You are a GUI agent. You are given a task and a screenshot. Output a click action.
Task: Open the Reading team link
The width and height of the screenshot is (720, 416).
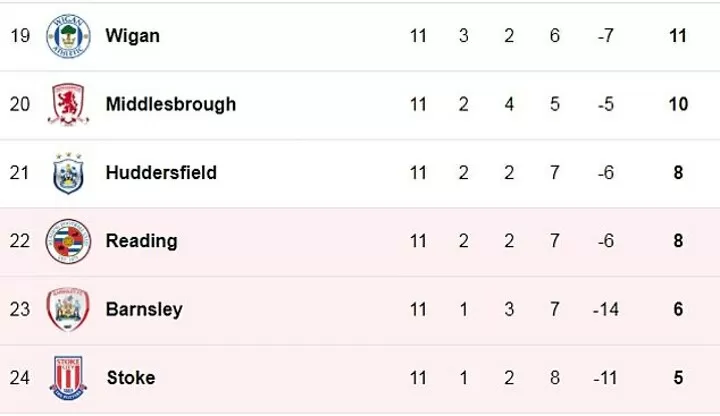click(x=141, y=241)
